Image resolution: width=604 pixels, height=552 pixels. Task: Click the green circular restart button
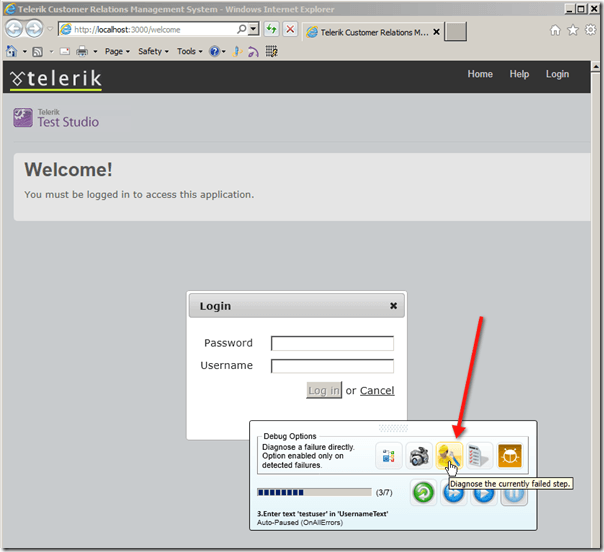pyautogui.click(x=423, y=492)
